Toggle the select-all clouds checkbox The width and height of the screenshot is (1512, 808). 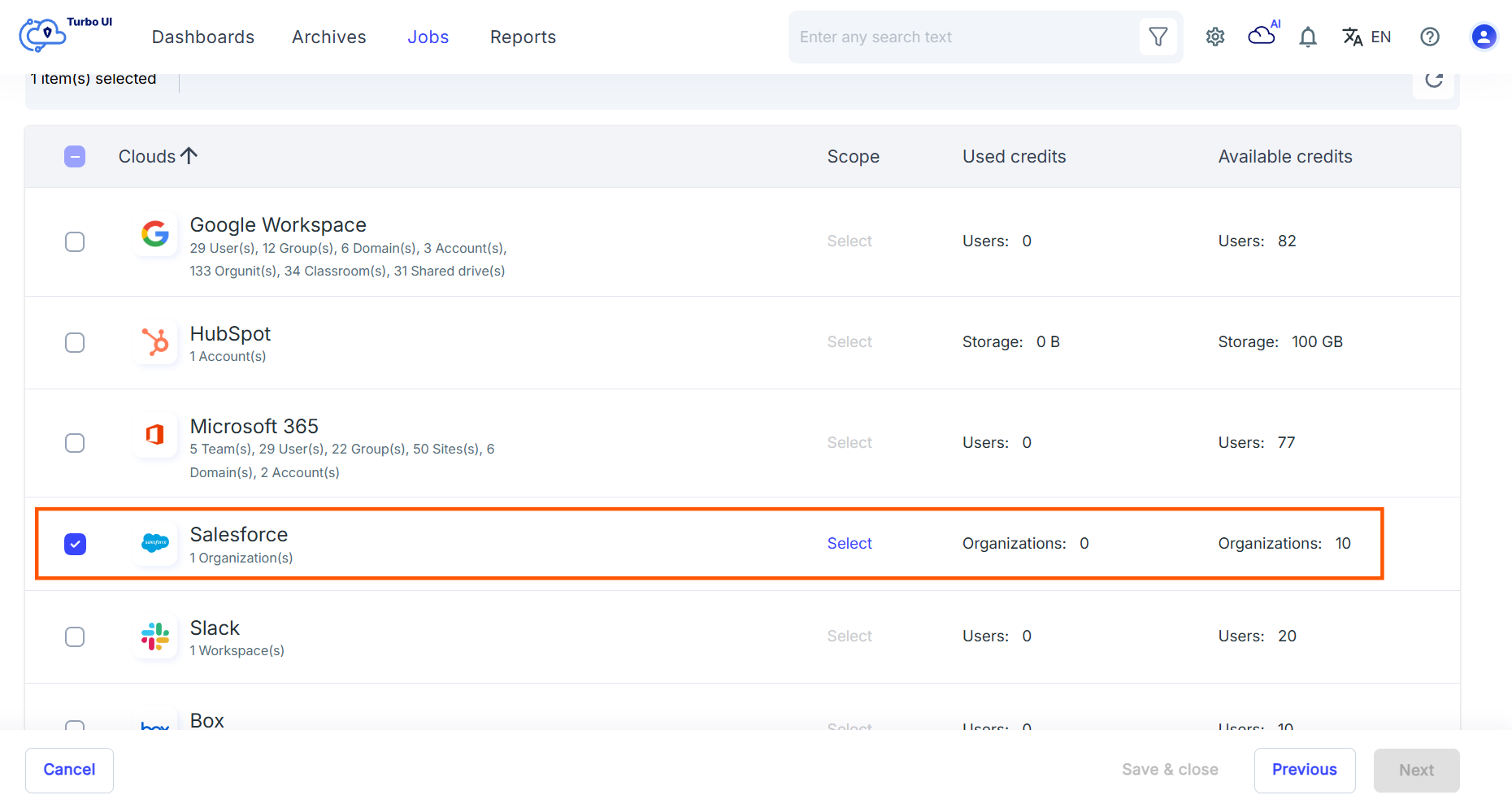(x=75, y=156)
